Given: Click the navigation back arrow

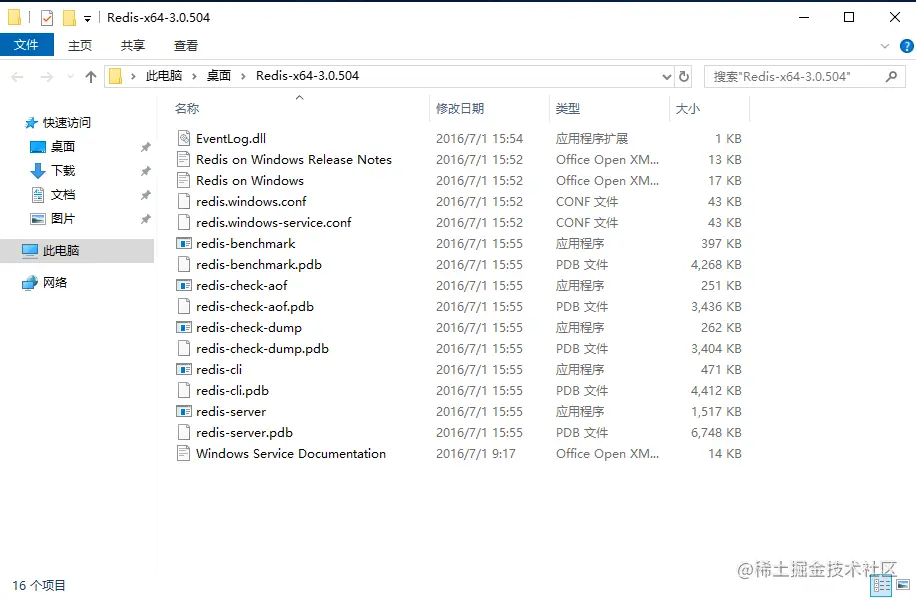Looking at the screenshot, I should pyautogui.click(x=16, y=75).
